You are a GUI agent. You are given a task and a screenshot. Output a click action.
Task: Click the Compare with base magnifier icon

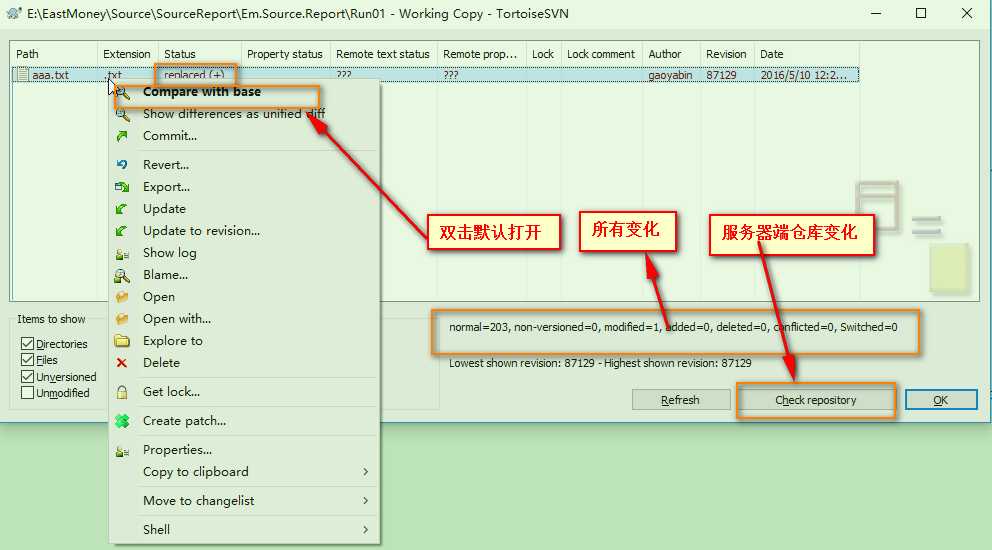(x=123, y=93)
